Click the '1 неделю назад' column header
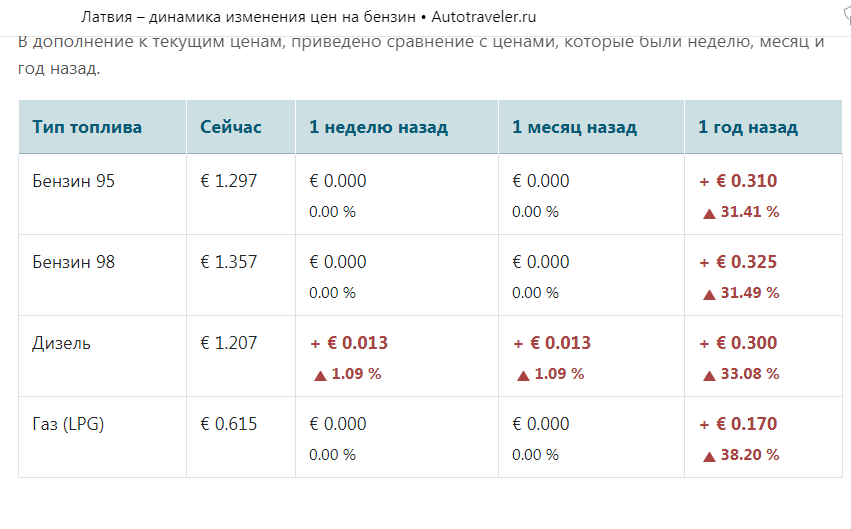 click(378, 127)
